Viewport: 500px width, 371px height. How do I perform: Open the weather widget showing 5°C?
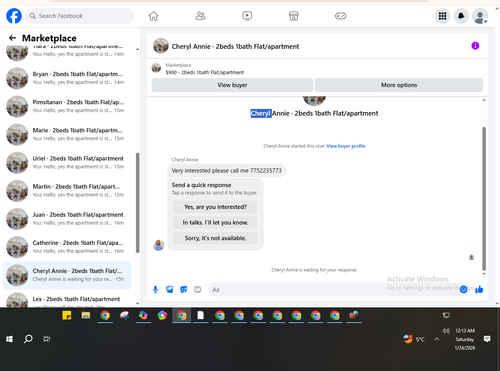pyautogui.click(x=414, y=339)
